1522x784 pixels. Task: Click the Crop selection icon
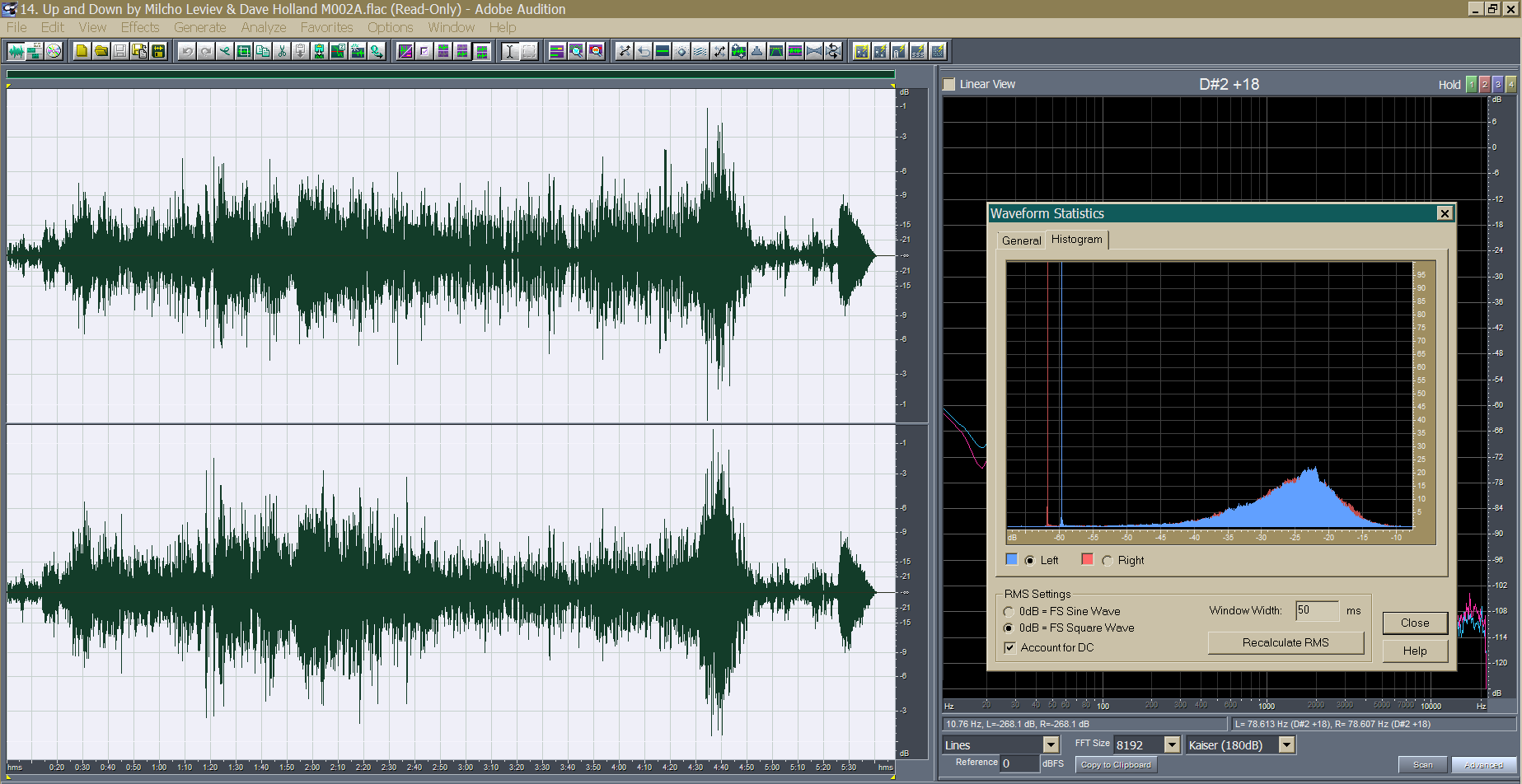tap(244, 51)
